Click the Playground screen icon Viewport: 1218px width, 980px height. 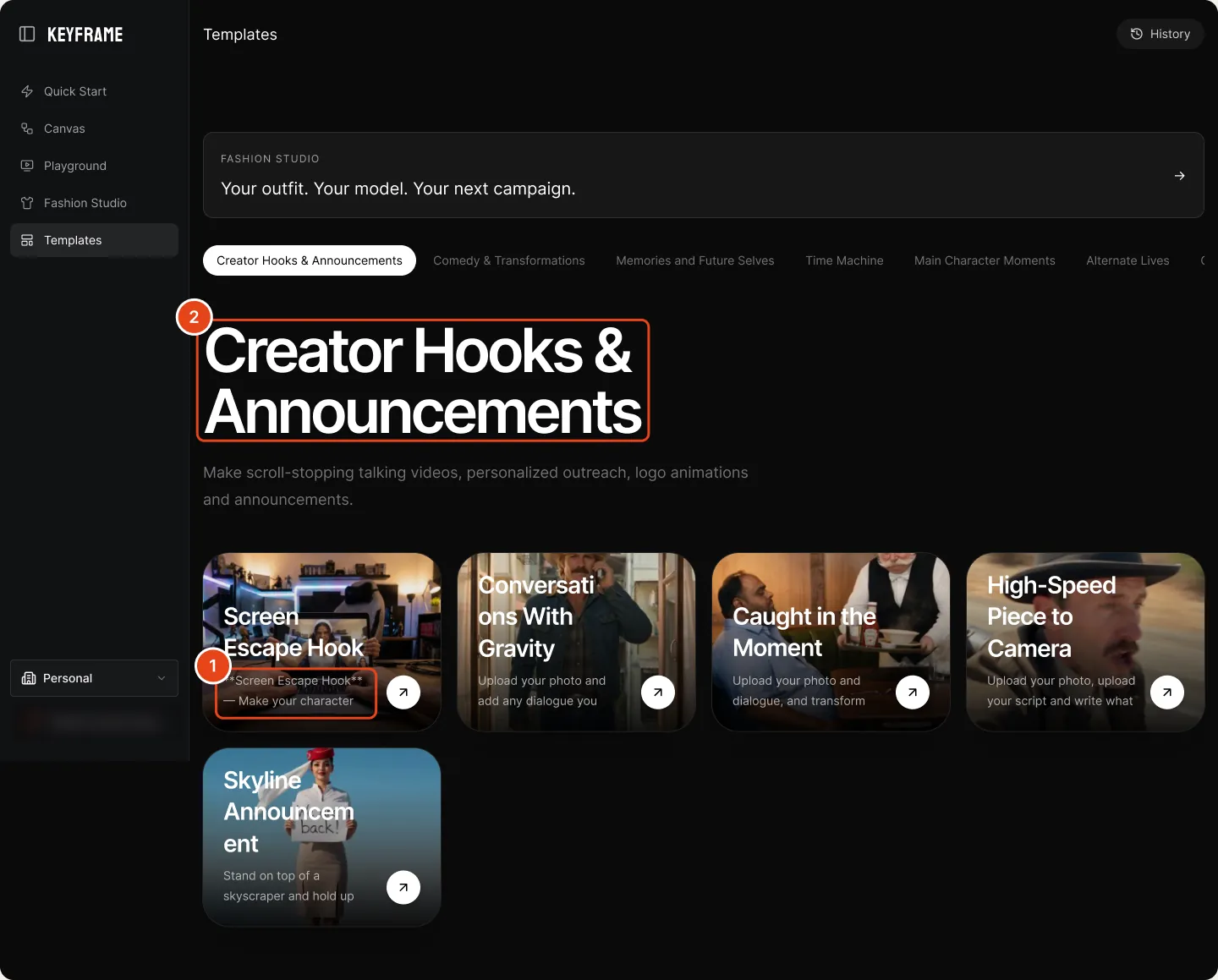tap(27, 166)
